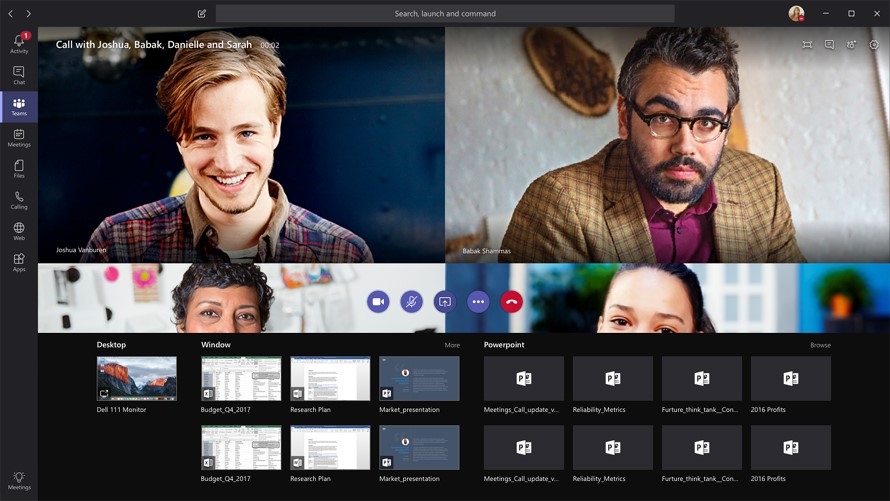Toggle the camera on or off
The height and width of the screenshot is (501, 890).
point(378,302)
